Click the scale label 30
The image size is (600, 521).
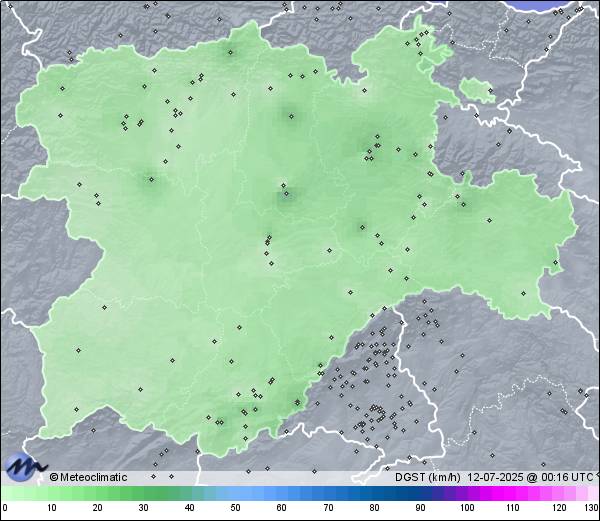[x=143, y=508]
